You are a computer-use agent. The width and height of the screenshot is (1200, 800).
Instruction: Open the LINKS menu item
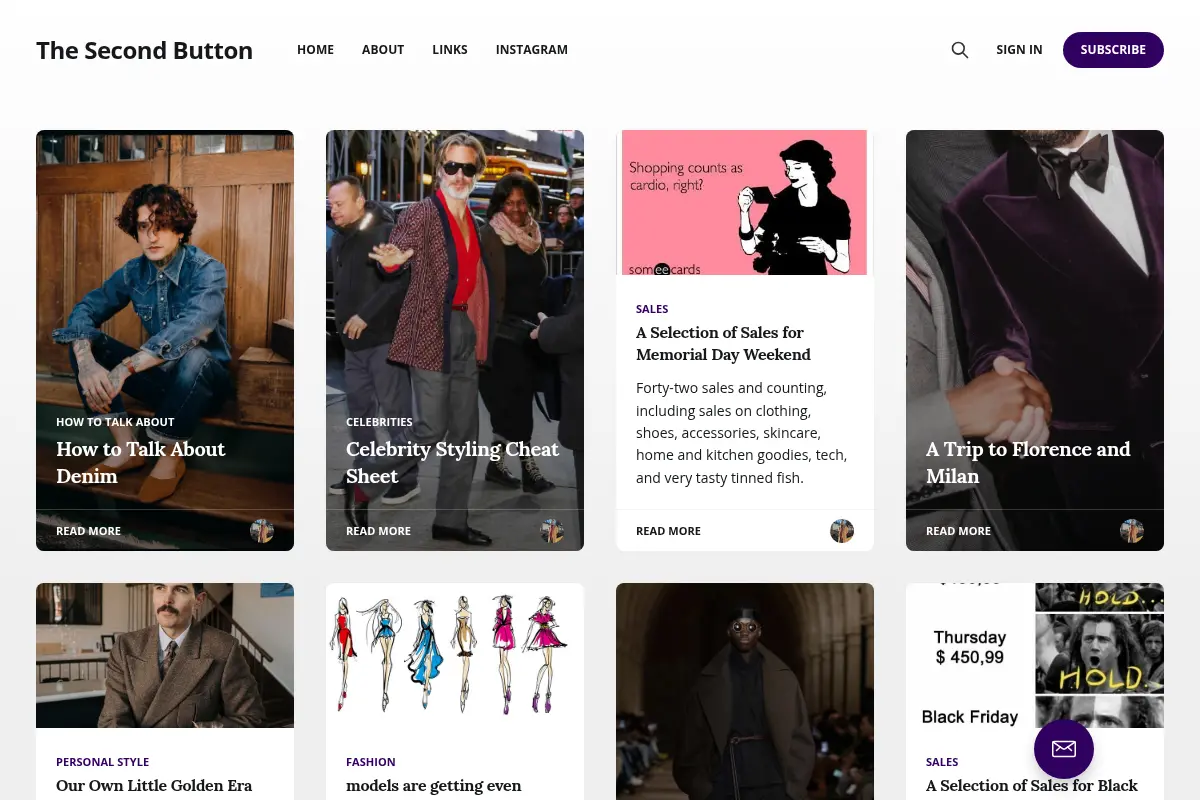[x=450, y=50]
